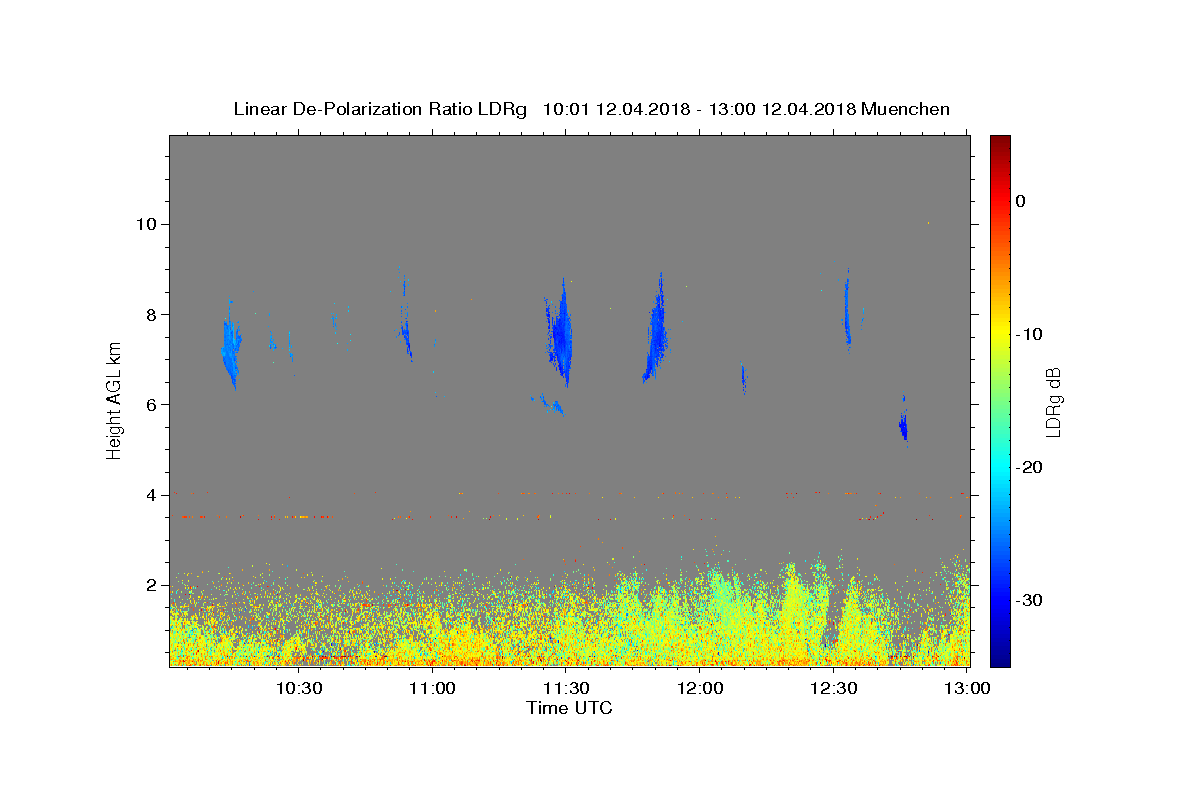Click the height tick label 2
The image size is (1200, 800).
pos(152,585)
